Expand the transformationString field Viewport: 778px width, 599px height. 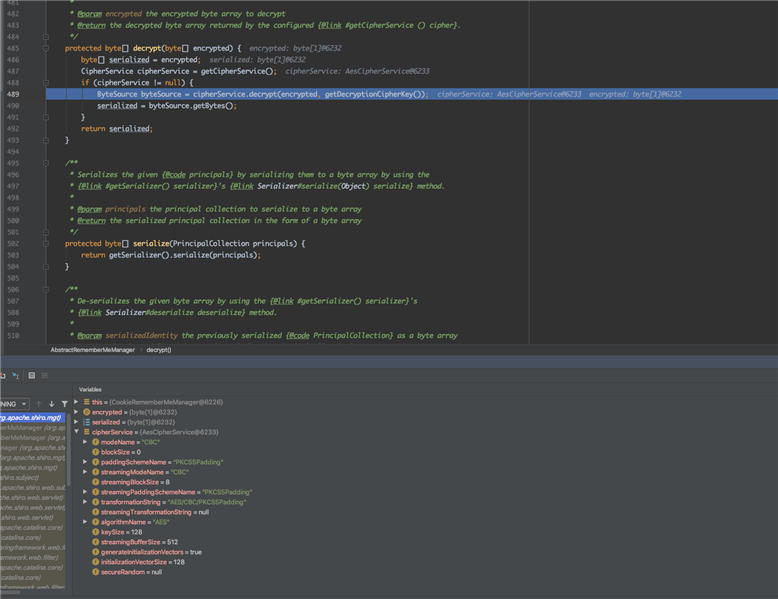[x=85, y=502]
